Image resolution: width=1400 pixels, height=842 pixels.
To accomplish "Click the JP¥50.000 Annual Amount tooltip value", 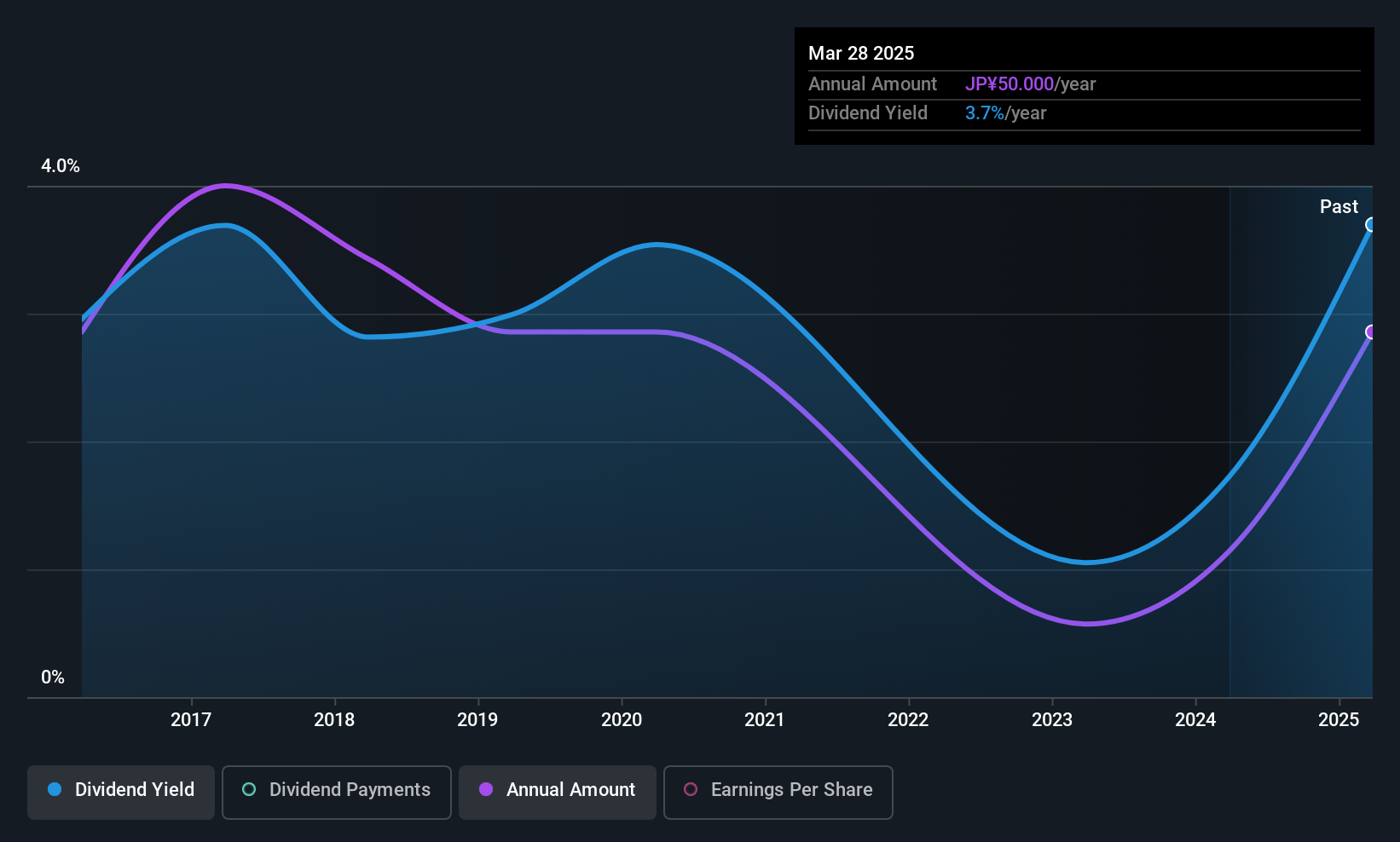I will [x=1010, y=84].
